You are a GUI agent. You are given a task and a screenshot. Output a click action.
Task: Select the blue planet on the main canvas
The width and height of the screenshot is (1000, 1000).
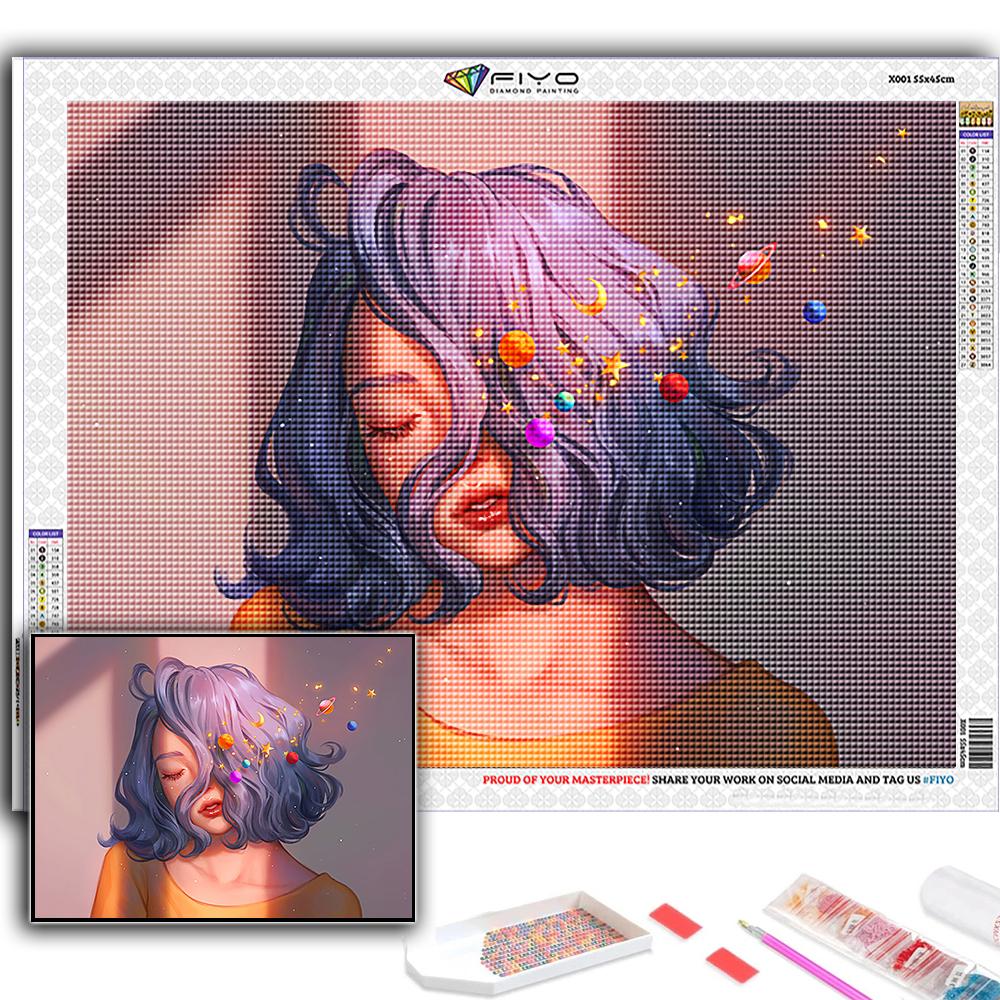click(815, 311)
